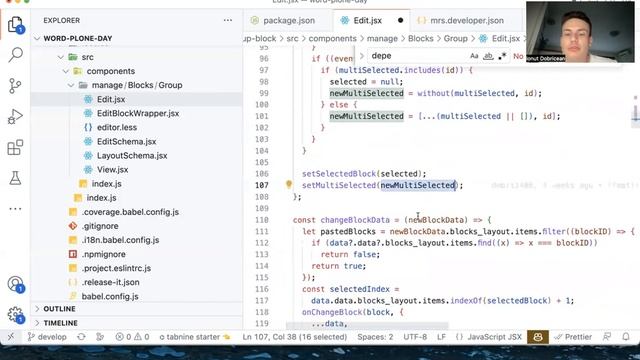Click the publish graph icon in status bar

[100, 337]
